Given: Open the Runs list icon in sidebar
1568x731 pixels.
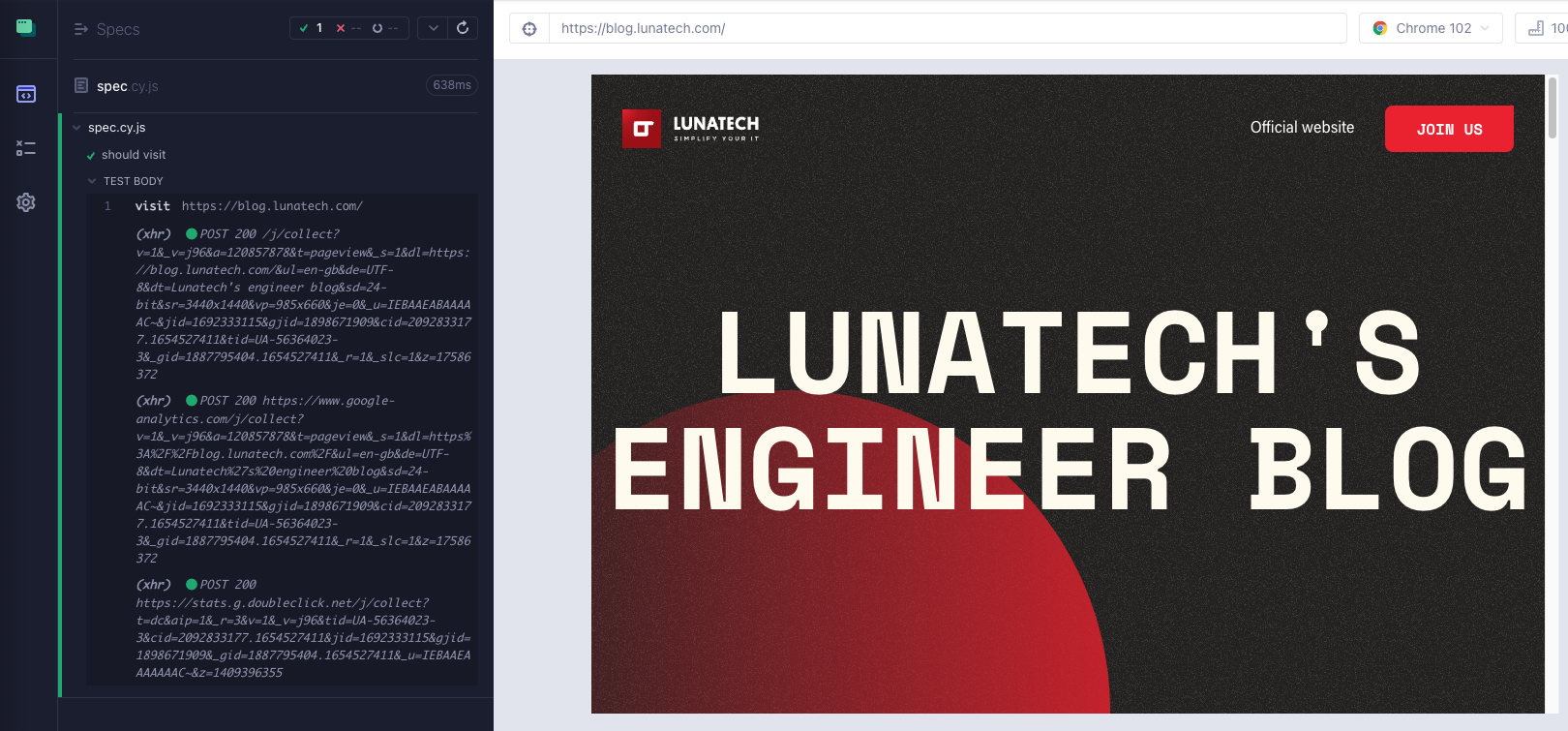Looking at the screenshot, I should (26, 148).
